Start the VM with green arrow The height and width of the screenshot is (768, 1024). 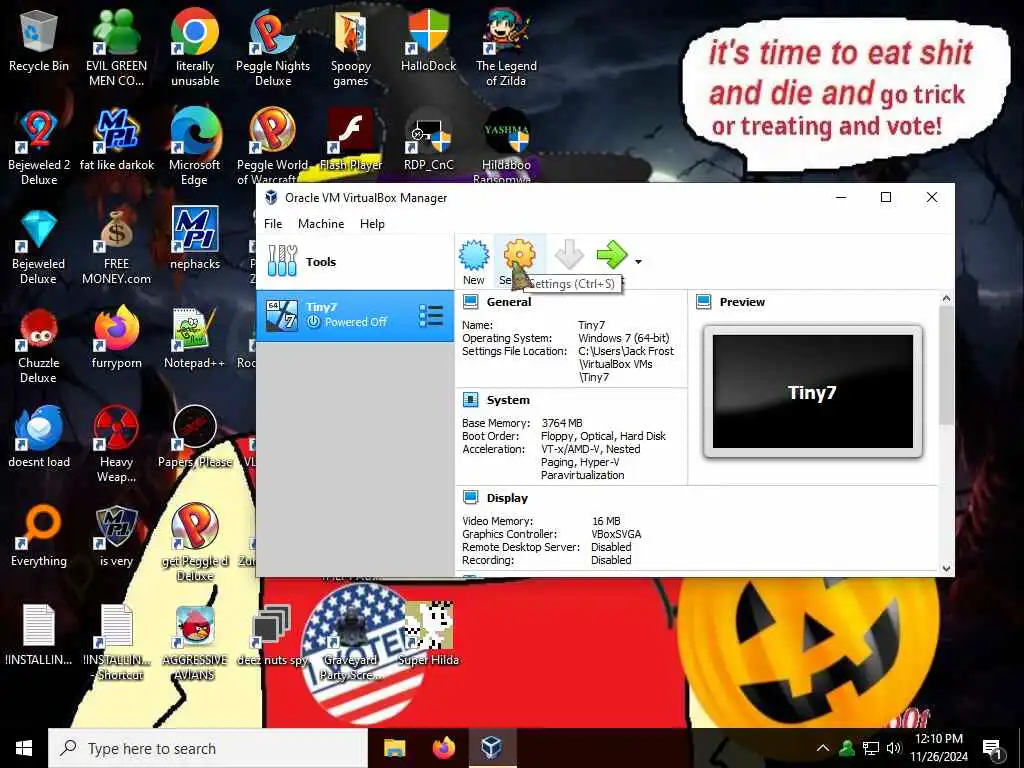pos(612,255)
